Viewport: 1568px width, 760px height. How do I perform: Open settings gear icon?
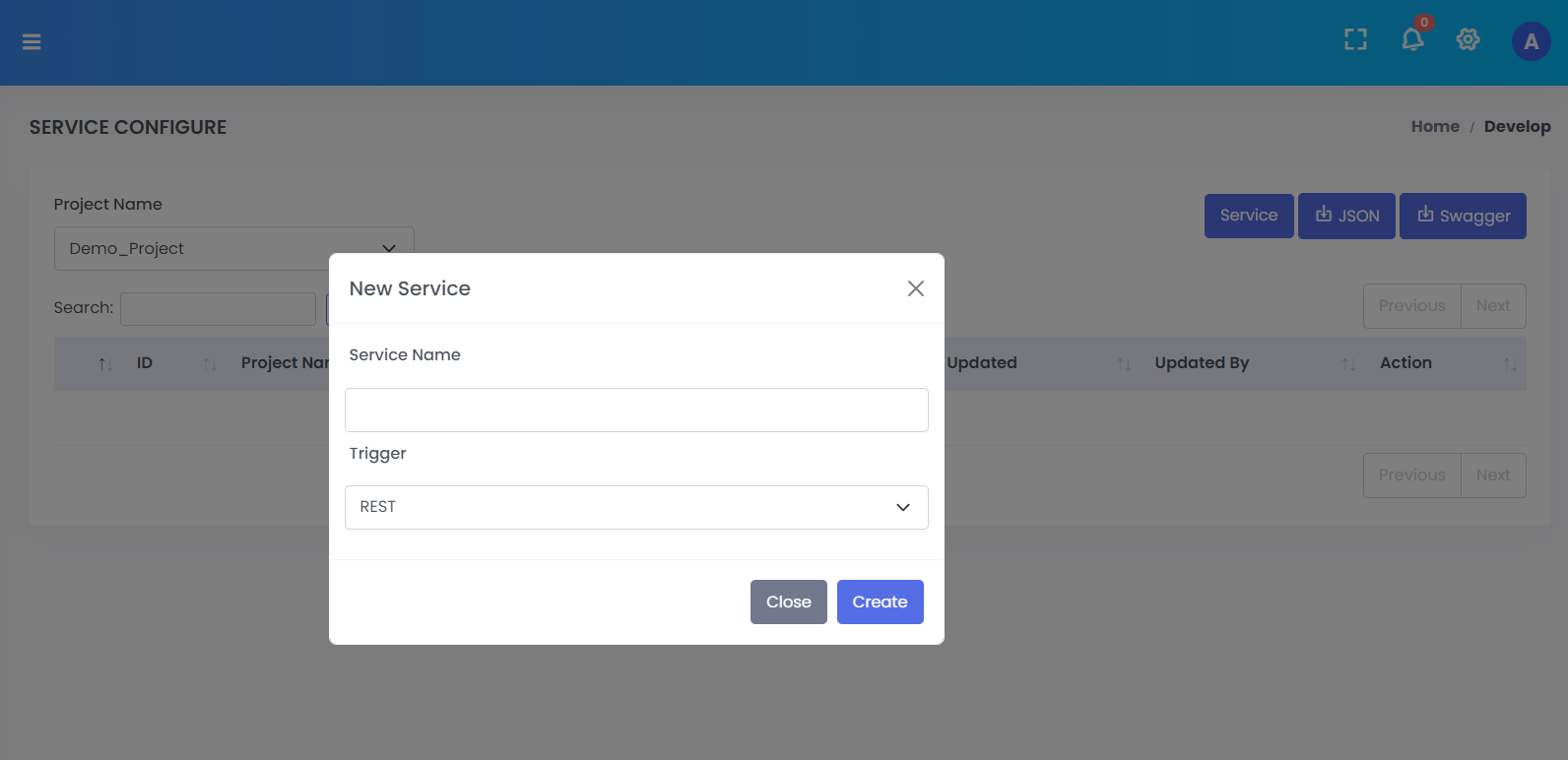(1468, 39)
